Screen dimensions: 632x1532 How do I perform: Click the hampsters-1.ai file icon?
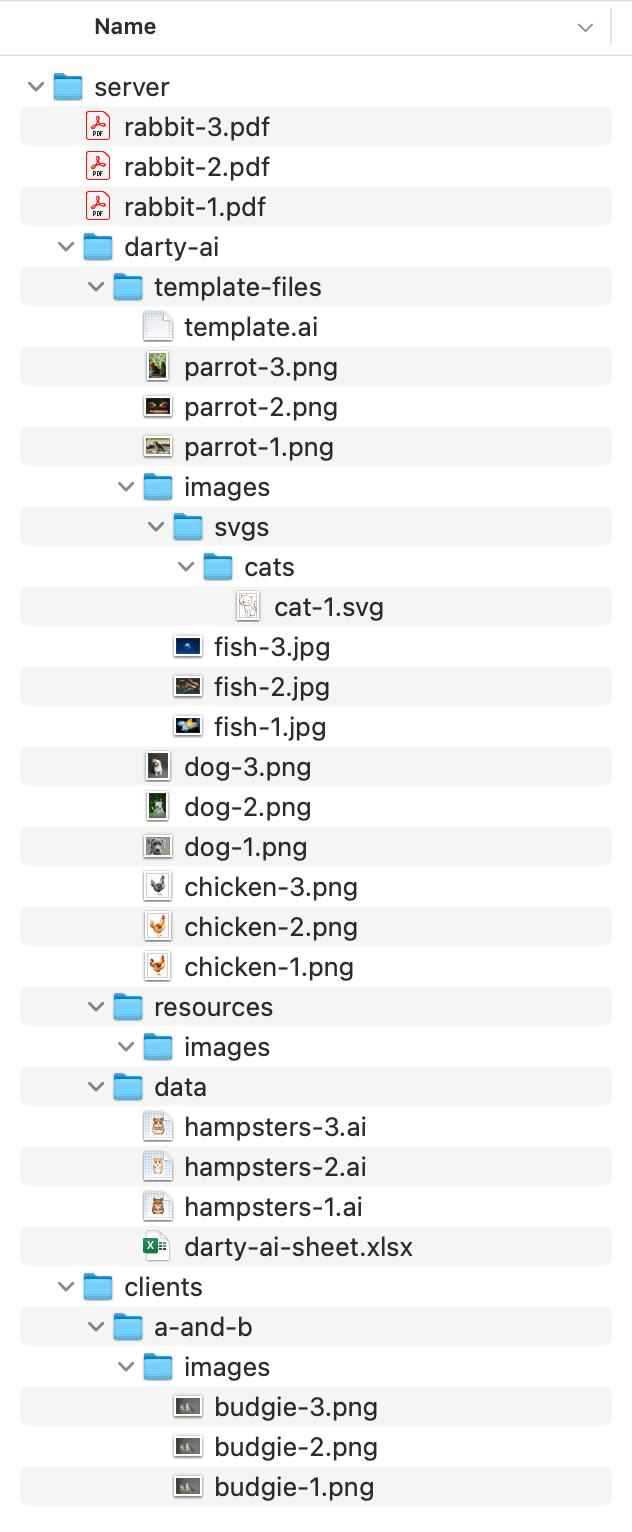(157, 1205)
